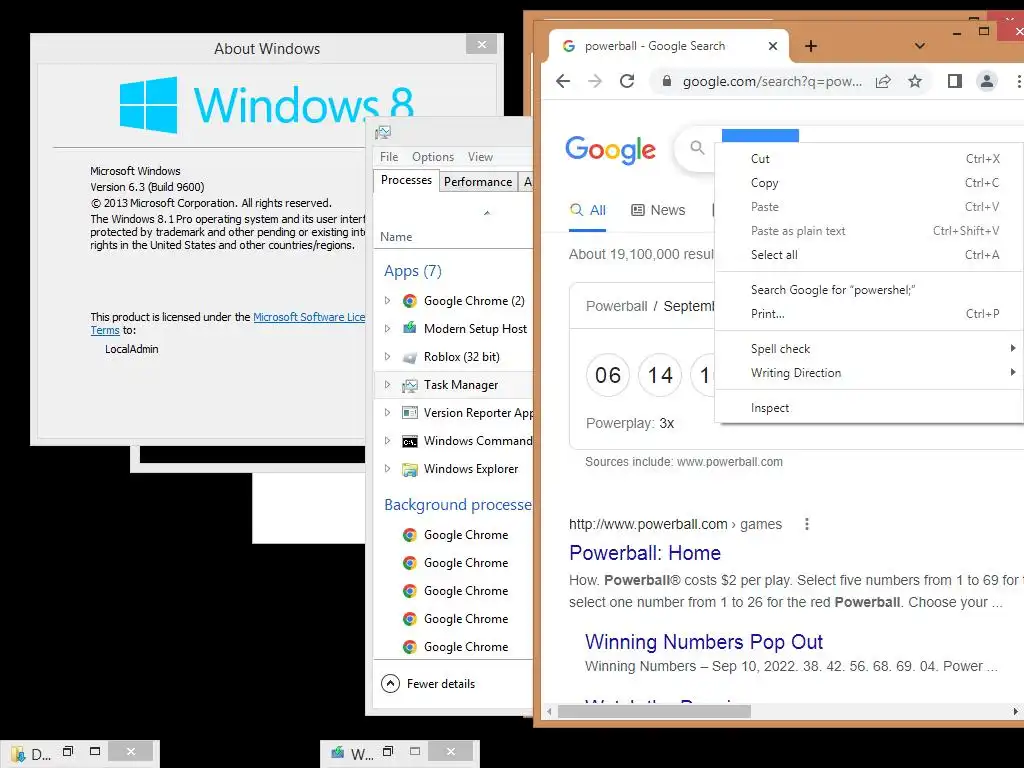Click the Chrome address bar URL

tap(772, 82)
